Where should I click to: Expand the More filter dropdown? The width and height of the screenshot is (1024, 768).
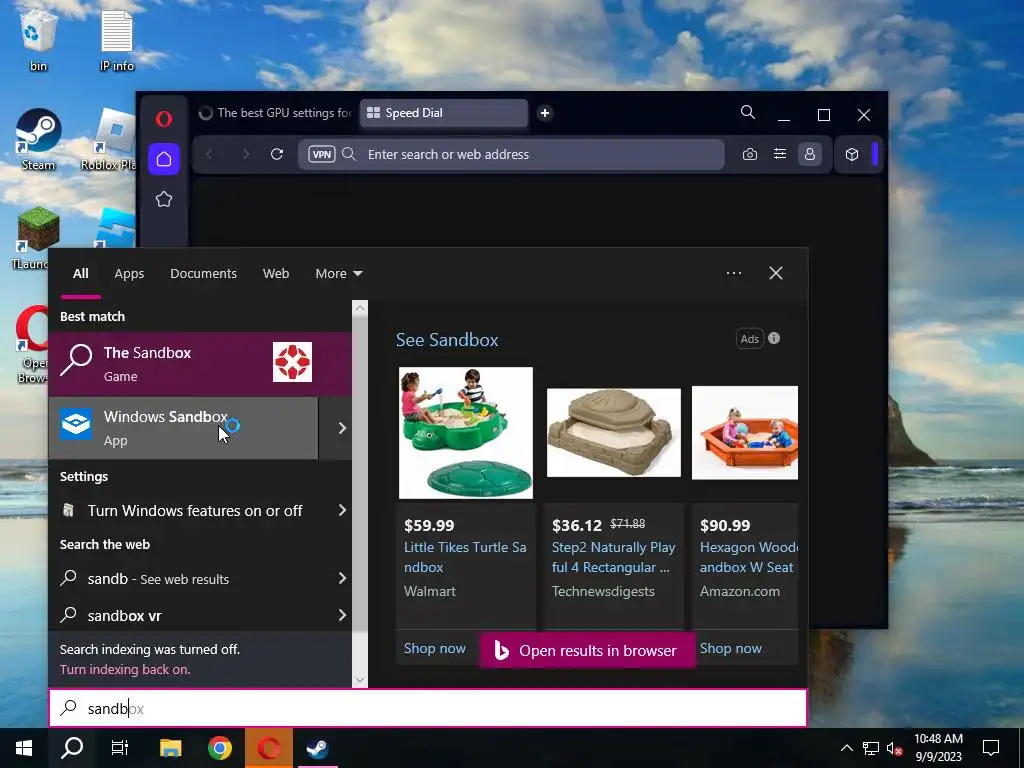coord(338,274)
